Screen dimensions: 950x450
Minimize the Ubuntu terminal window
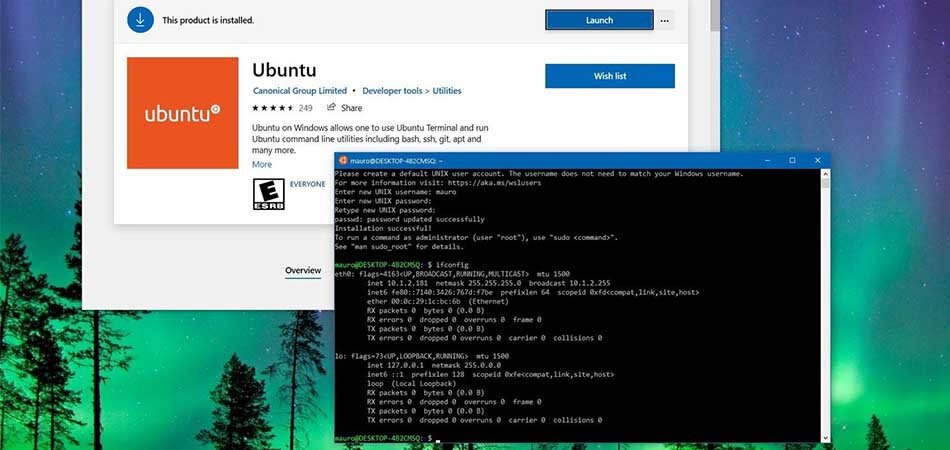tap(766, 160)
